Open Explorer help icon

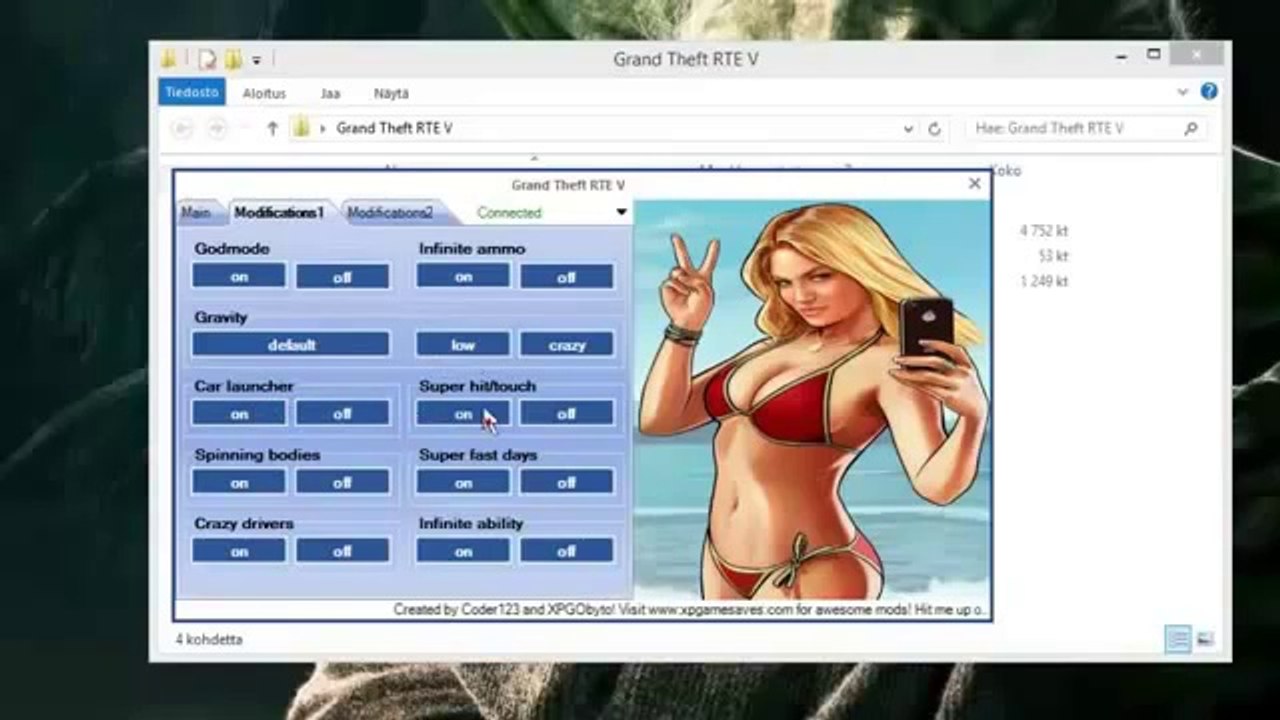[x=1209, y=91]
